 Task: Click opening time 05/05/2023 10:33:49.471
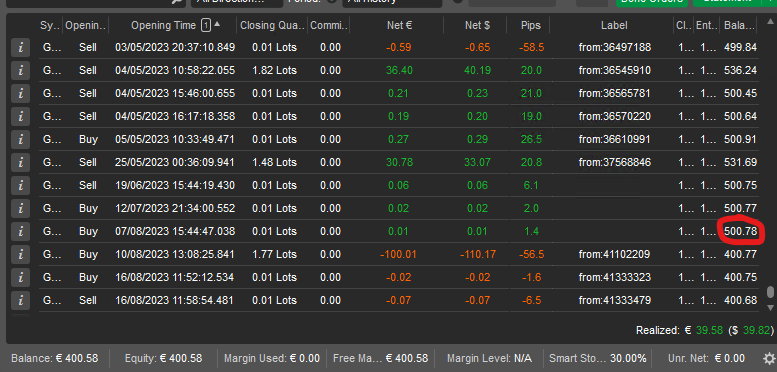(x=175, y=139)
